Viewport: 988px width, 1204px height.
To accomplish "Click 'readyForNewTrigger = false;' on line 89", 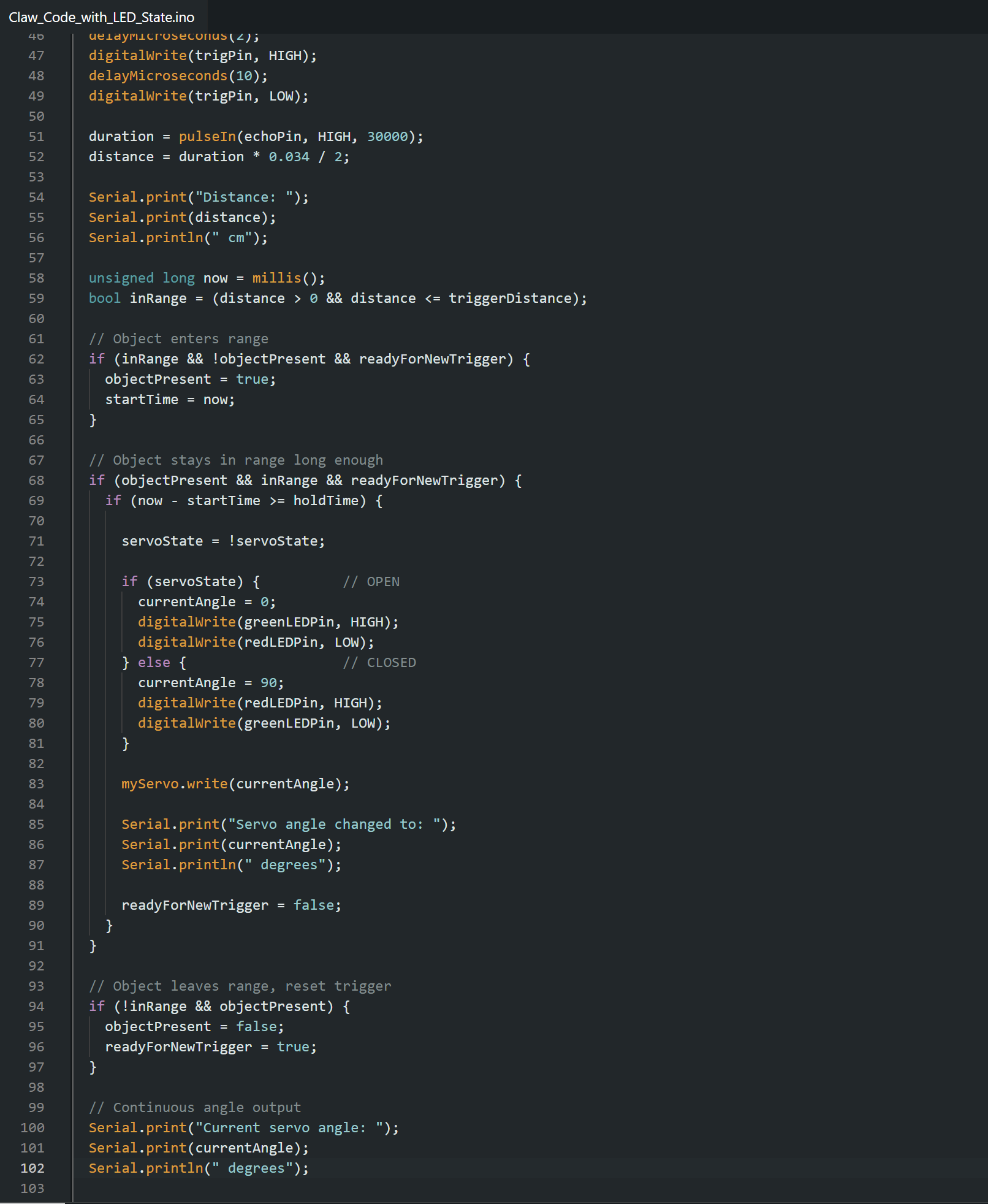I will pyautogui.click(x=231, y=905).
